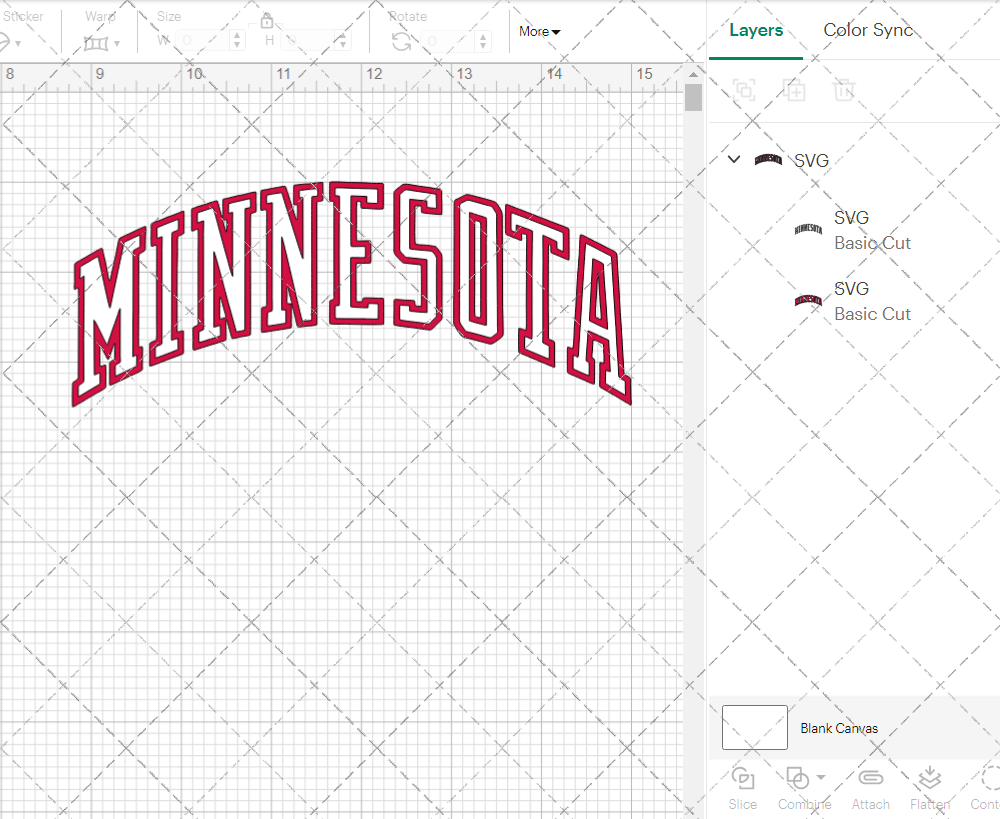
Task: Click the Group icon in Layers panel
Action: coord(743,90)
